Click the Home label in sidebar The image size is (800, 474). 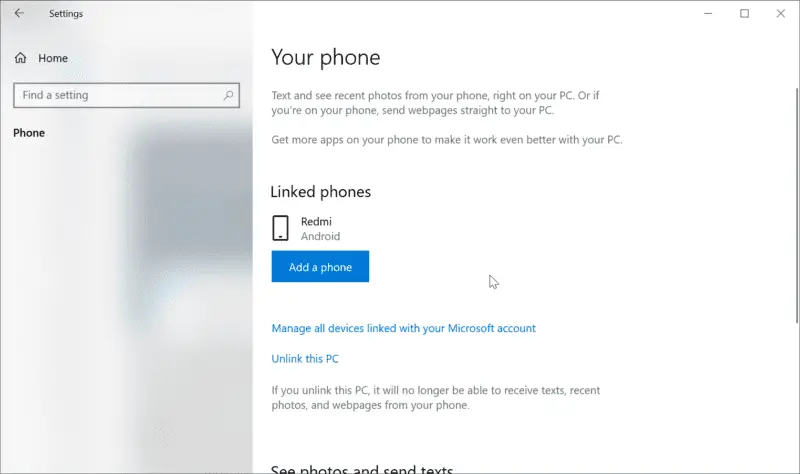point(53,58)
